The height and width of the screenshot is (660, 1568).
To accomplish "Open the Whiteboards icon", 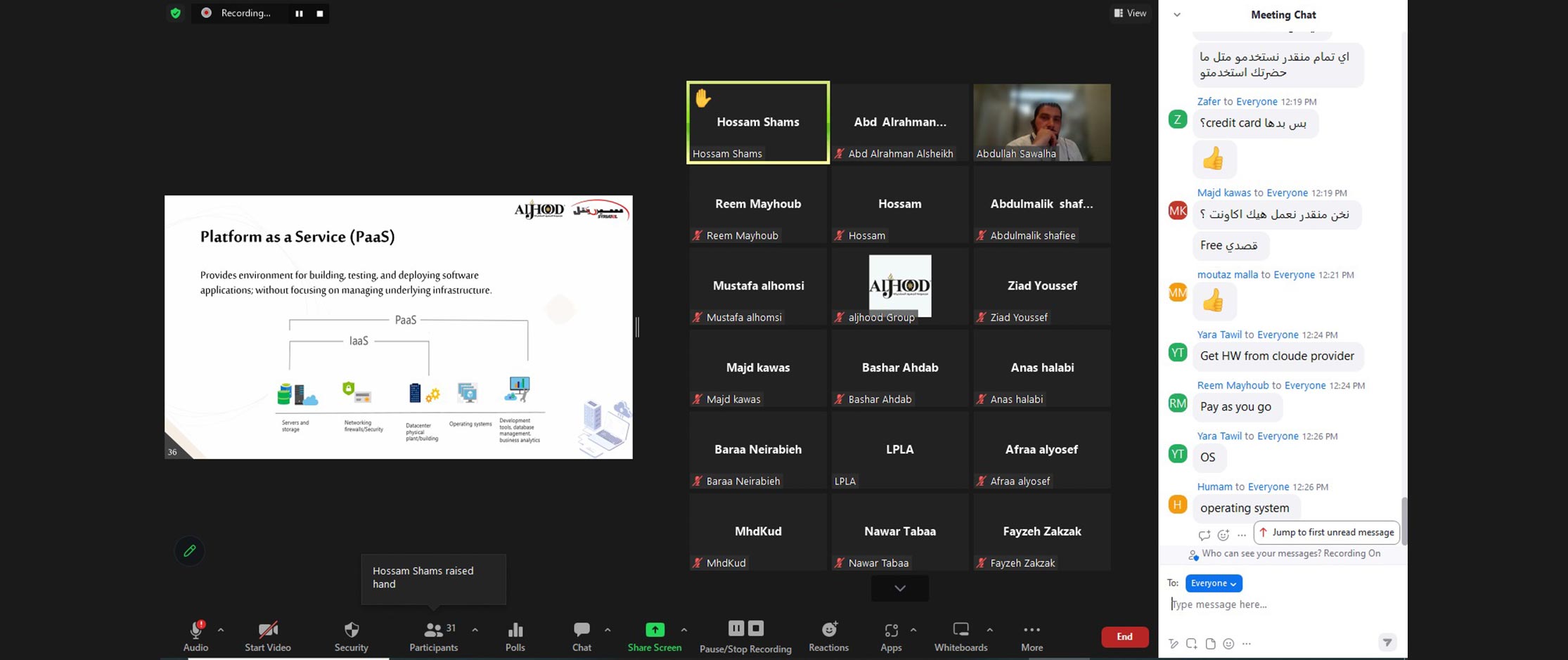I will [960, 630].
